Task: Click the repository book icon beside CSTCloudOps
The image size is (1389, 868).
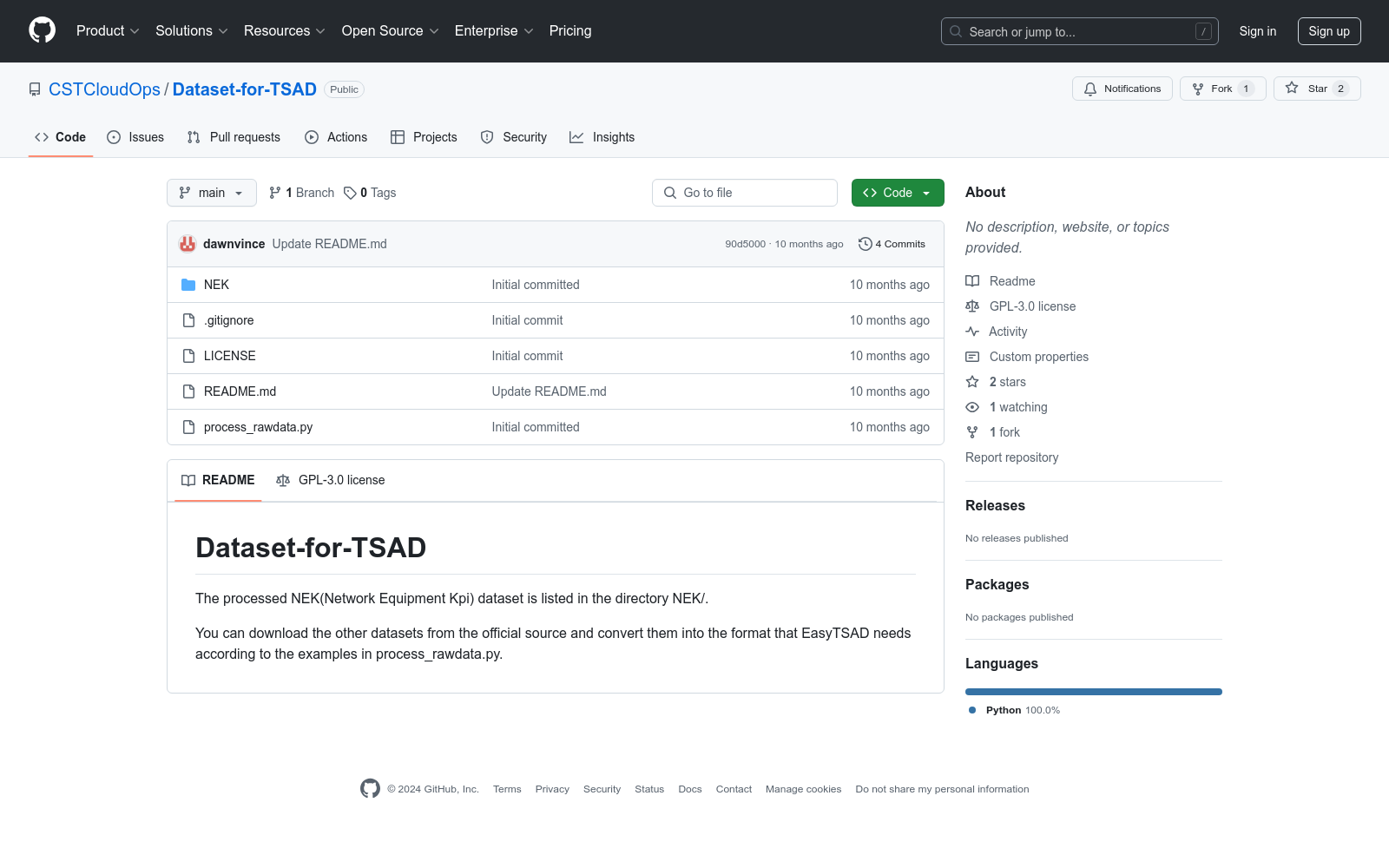Action: pos(35,89)
